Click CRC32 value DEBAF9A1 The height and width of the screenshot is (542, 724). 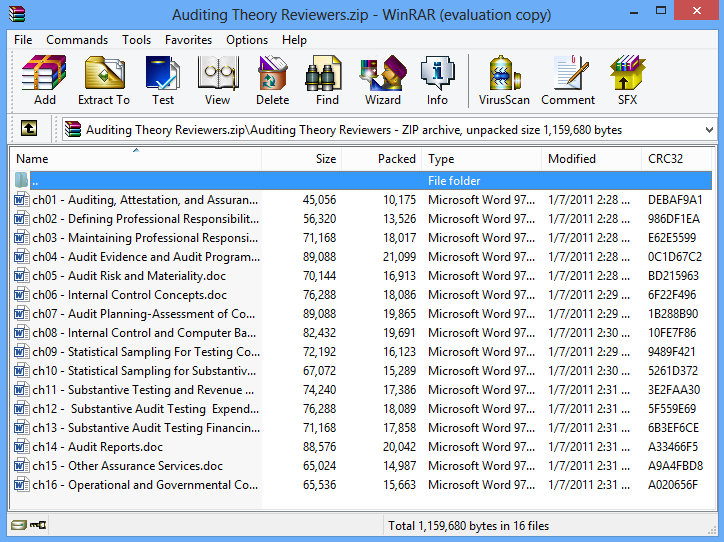click(x=675, y=200)
